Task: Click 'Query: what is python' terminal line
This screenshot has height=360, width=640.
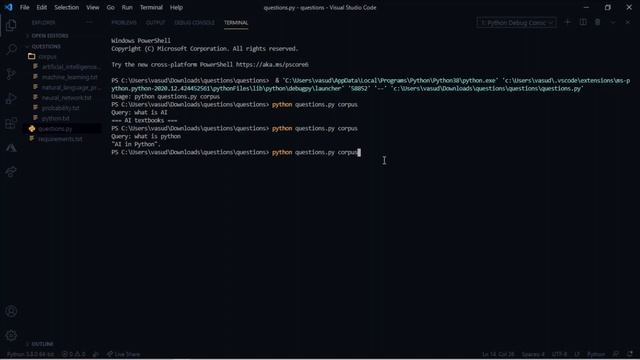Action: [x=146, y=136]
